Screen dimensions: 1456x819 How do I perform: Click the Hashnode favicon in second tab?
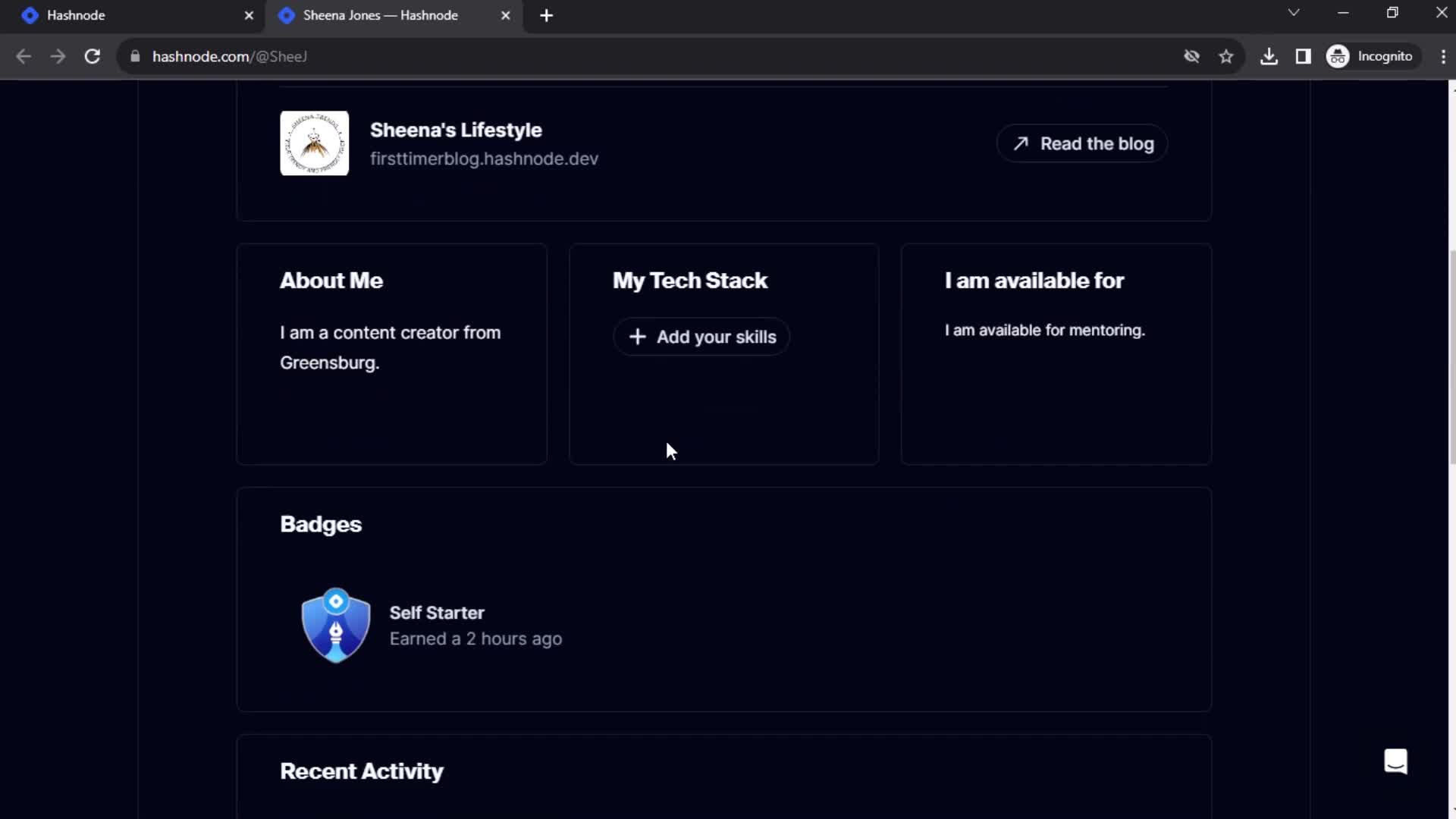click(287, 15)
